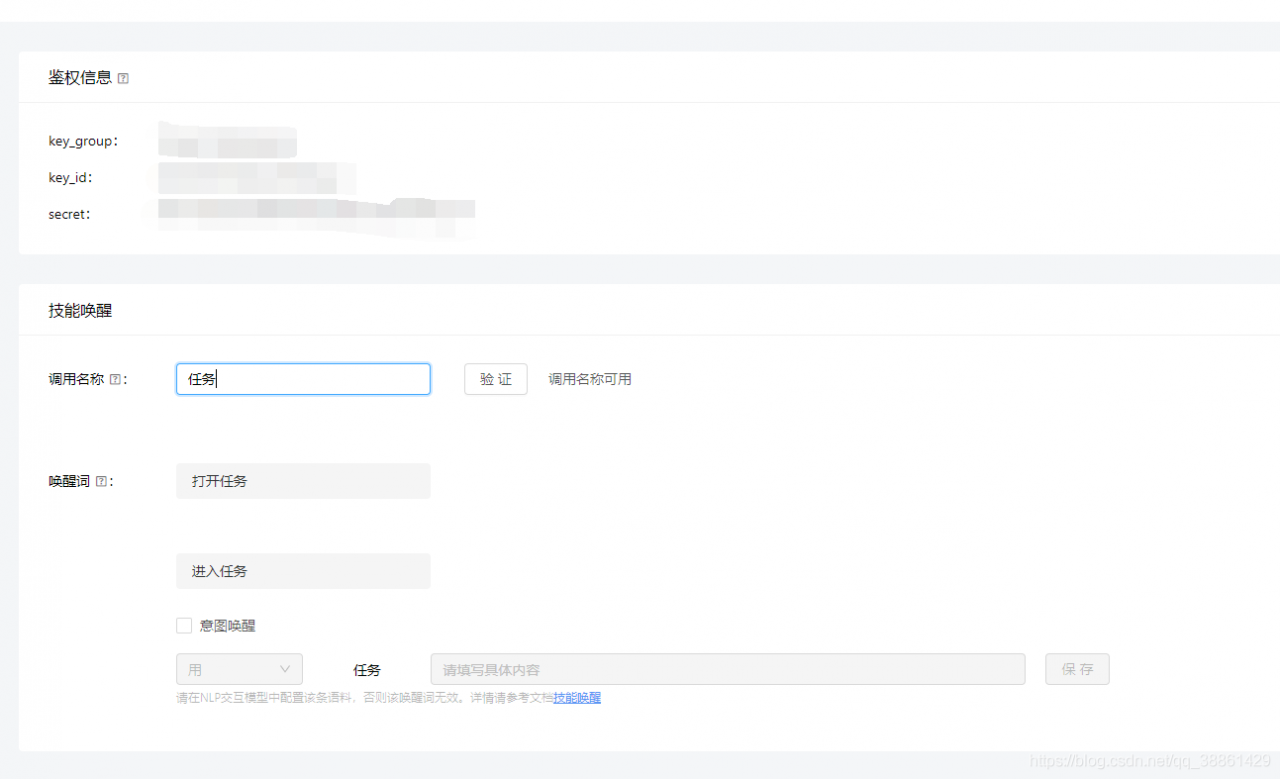Image resolution: width=1280 pixels, height=779 pixels.
Task: Click the 任务 text beside the dropdown
Action: click(x=367, y=670)
